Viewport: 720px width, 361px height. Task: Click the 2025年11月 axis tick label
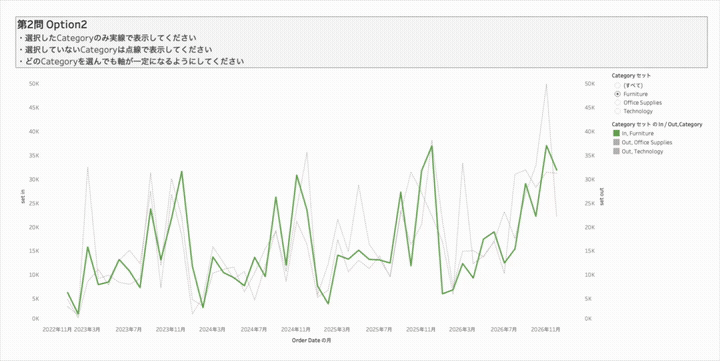tap(421, 329)
